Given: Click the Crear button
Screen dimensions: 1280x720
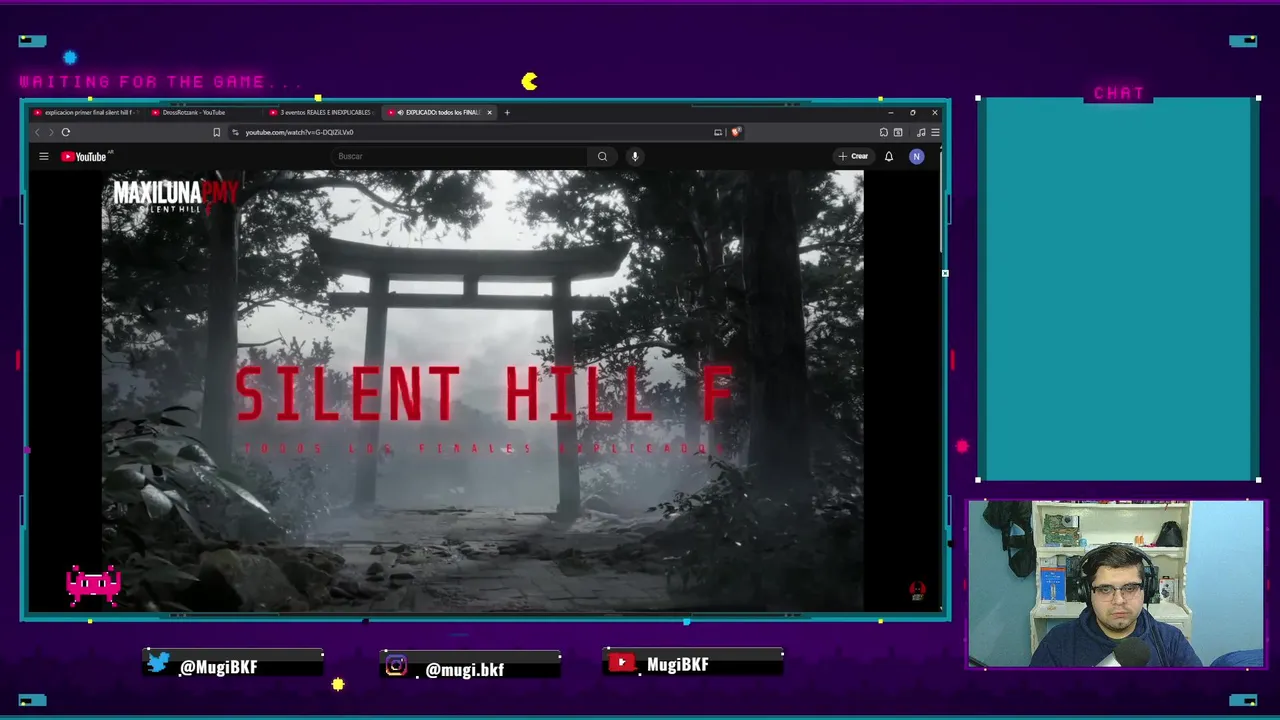Looking at the screenshot, I should tap(854, 156).
